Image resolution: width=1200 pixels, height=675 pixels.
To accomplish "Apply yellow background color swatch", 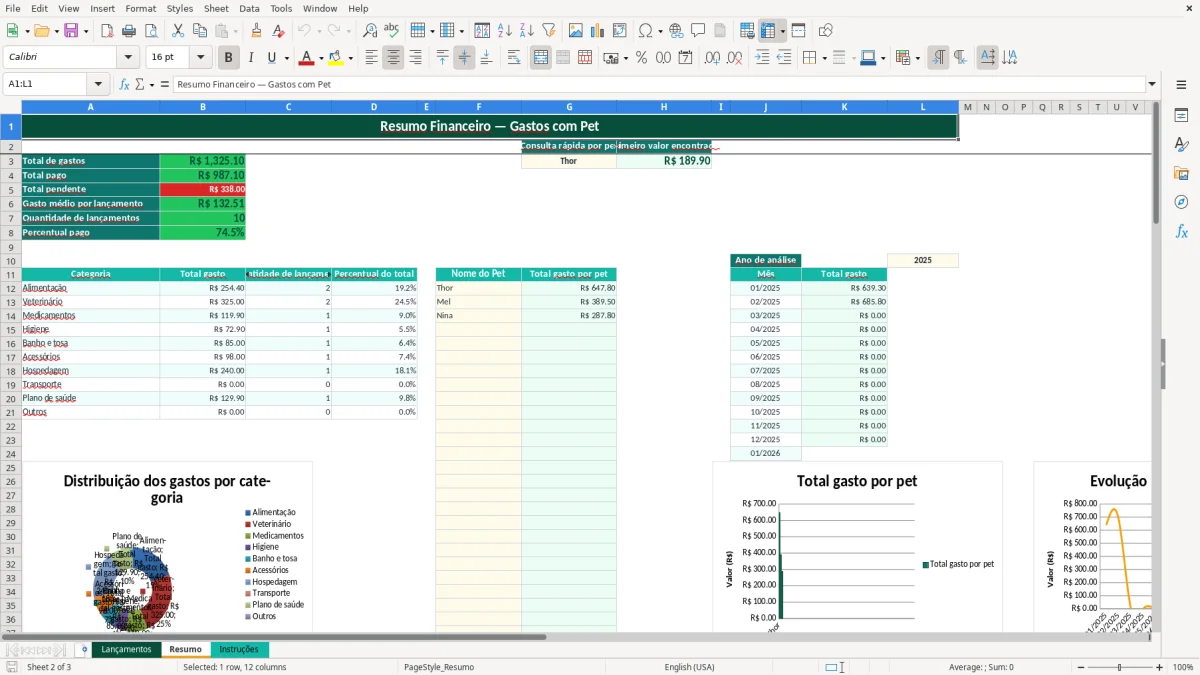I will pyautogui.click(x=335, y=58).
